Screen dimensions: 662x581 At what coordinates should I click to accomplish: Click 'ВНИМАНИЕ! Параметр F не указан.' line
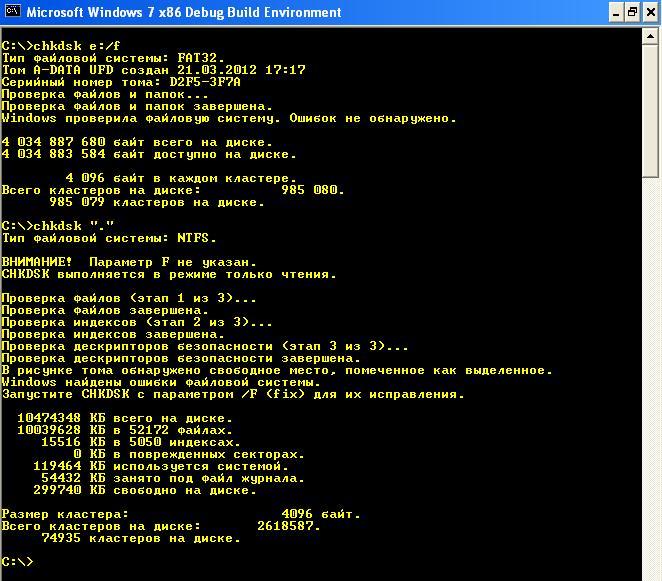(x=129, y=262)
